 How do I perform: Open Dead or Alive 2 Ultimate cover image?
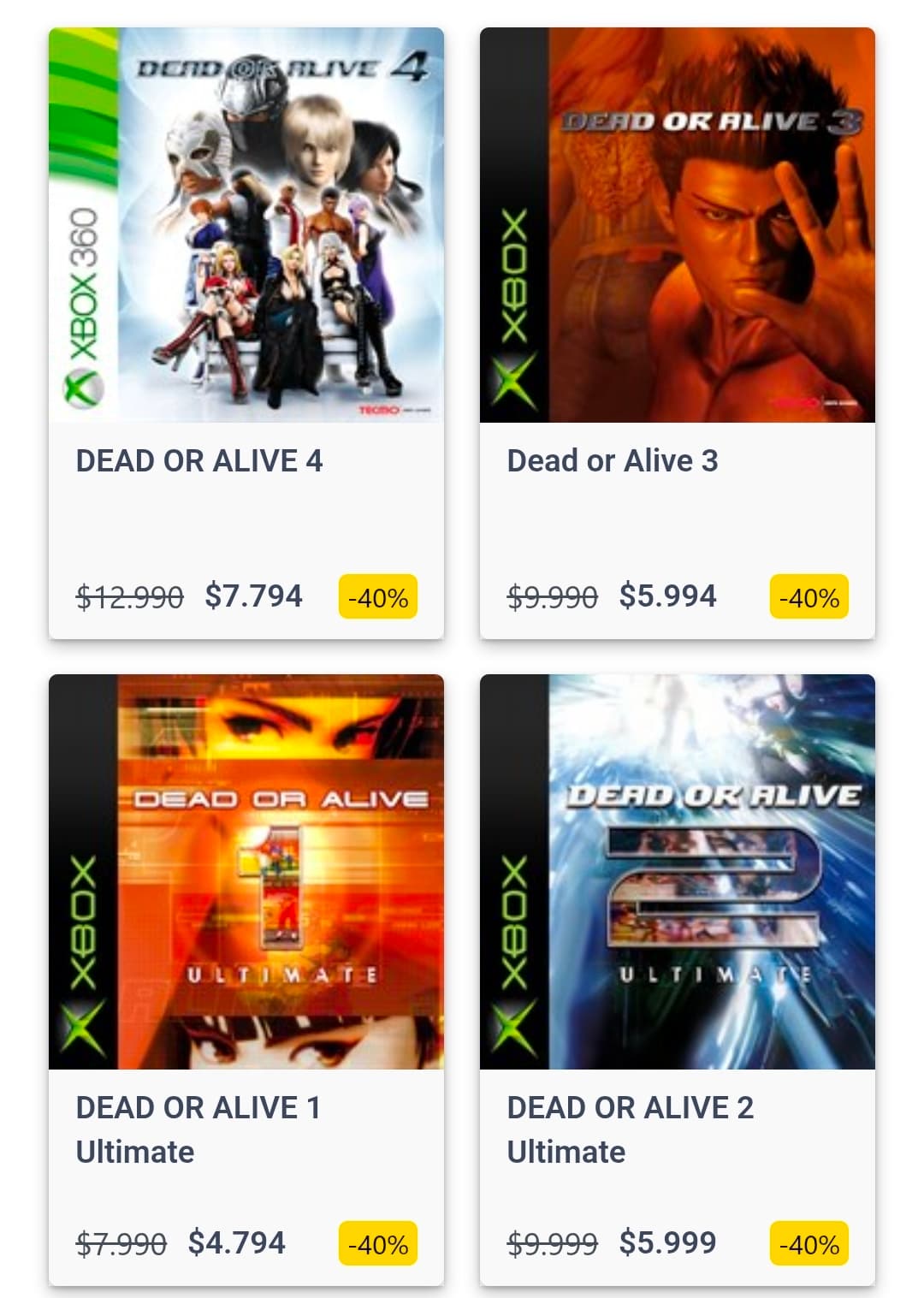pos(678,872)
